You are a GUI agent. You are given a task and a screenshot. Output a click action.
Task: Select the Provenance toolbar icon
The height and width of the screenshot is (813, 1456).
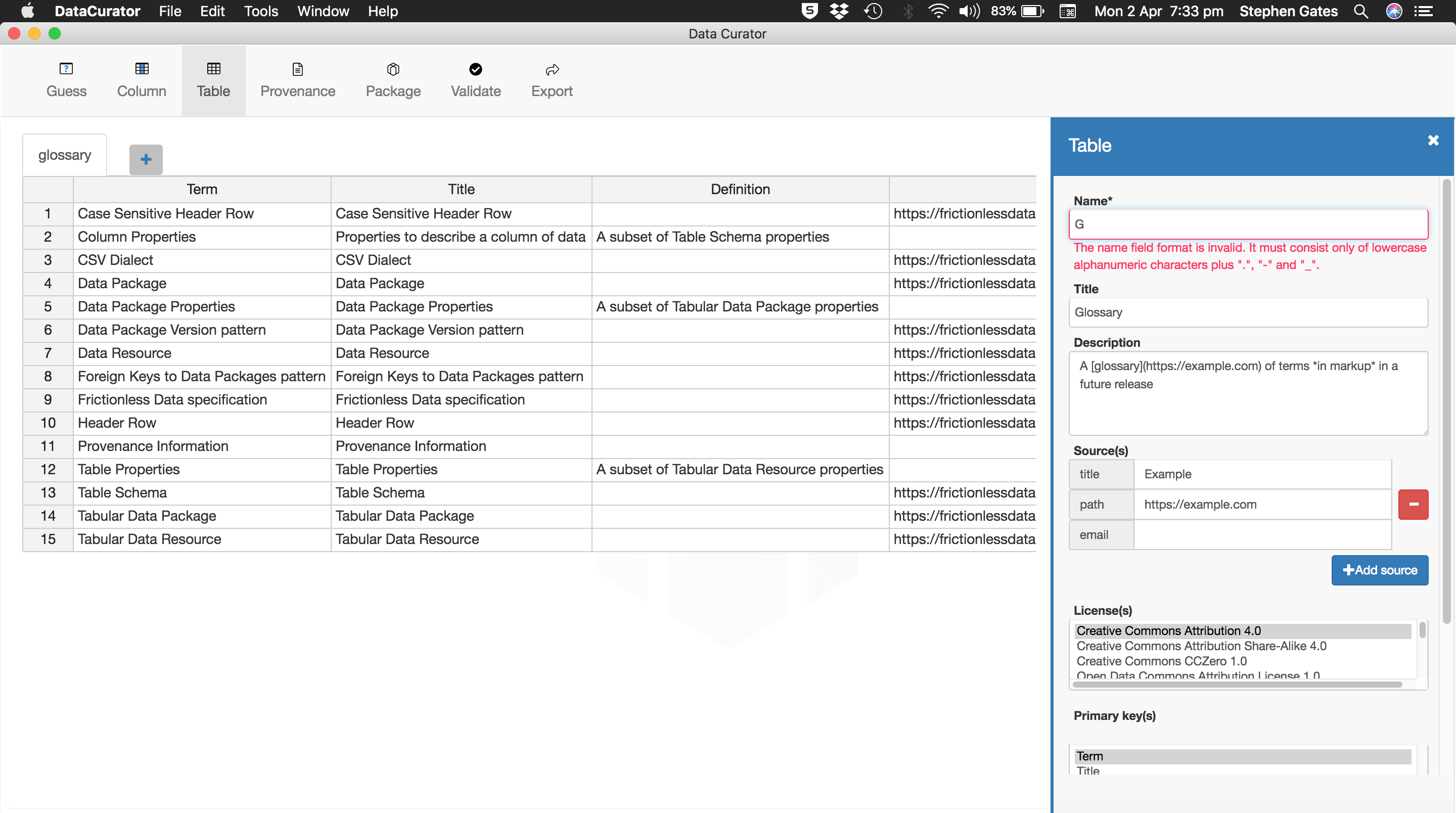pyautogui.click(x=297, y=80)
